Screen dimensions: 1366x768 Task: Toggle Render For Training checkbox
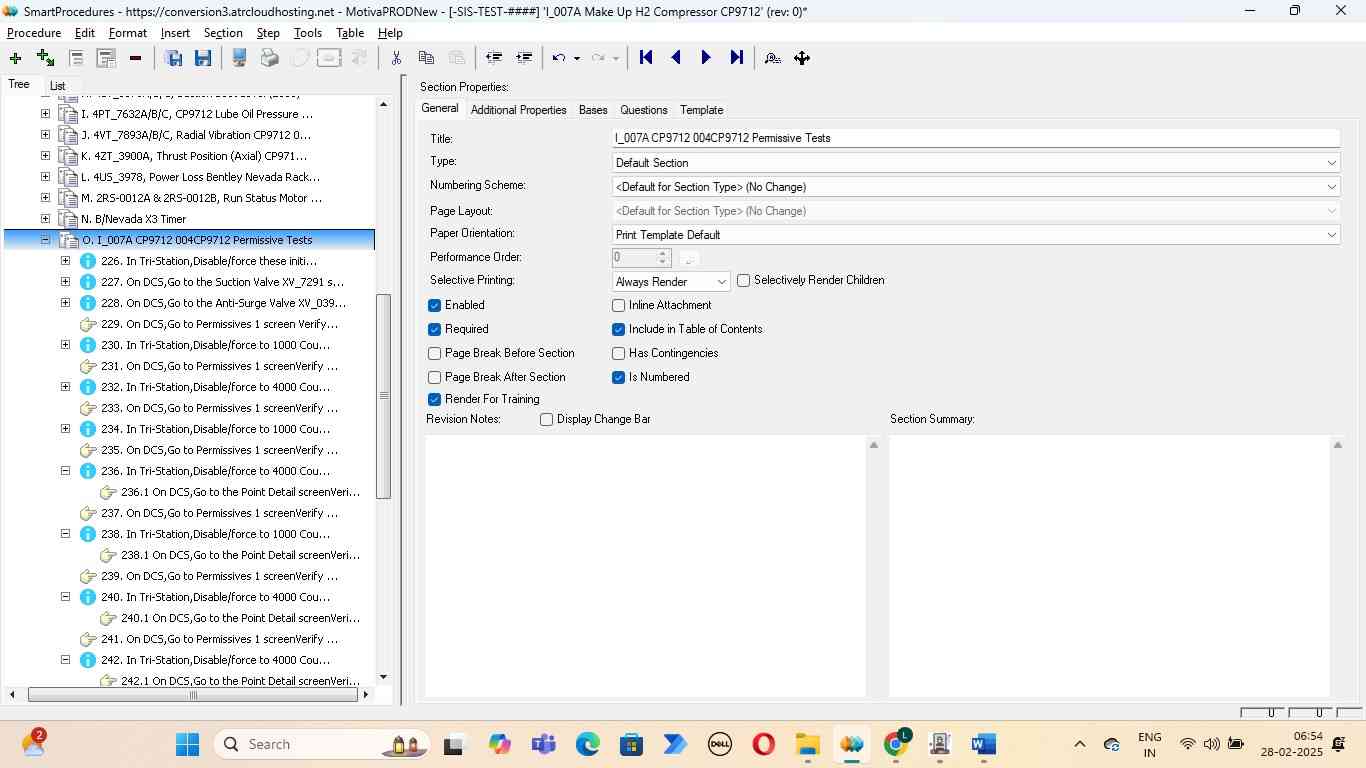pyautogui.click(x=434, y=399)
